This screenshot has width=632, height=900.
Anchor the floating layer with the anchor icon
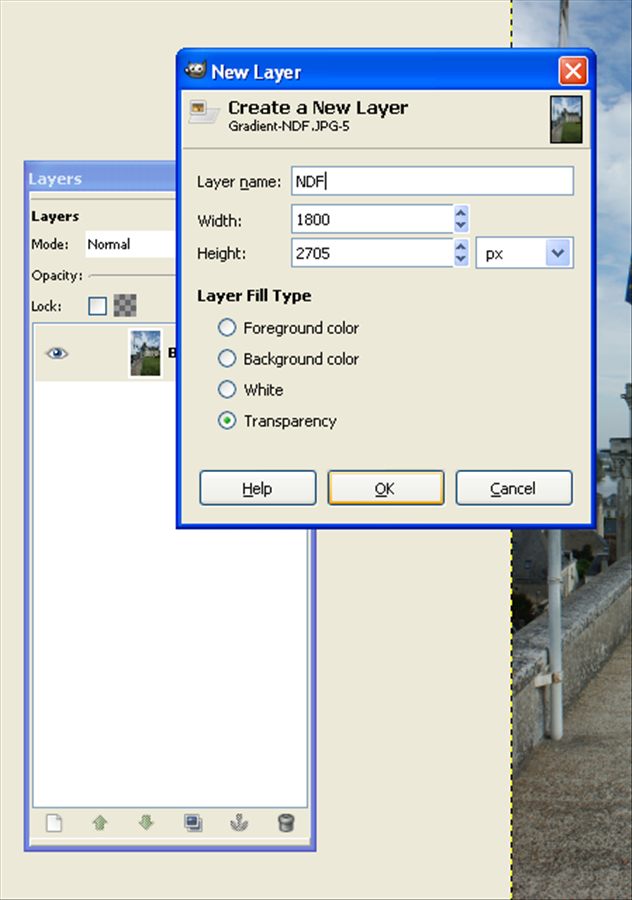(239, 823)
